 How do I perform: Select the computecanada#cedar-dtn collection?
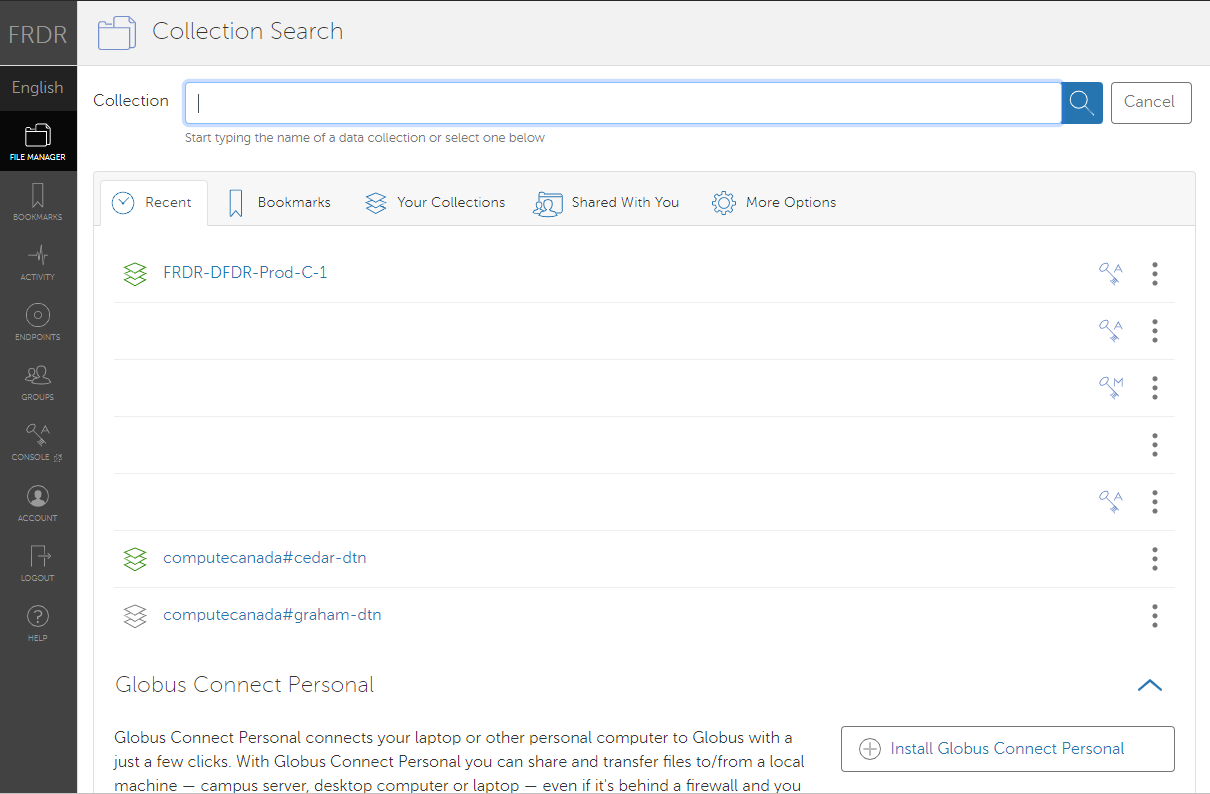tap(265, 557)
